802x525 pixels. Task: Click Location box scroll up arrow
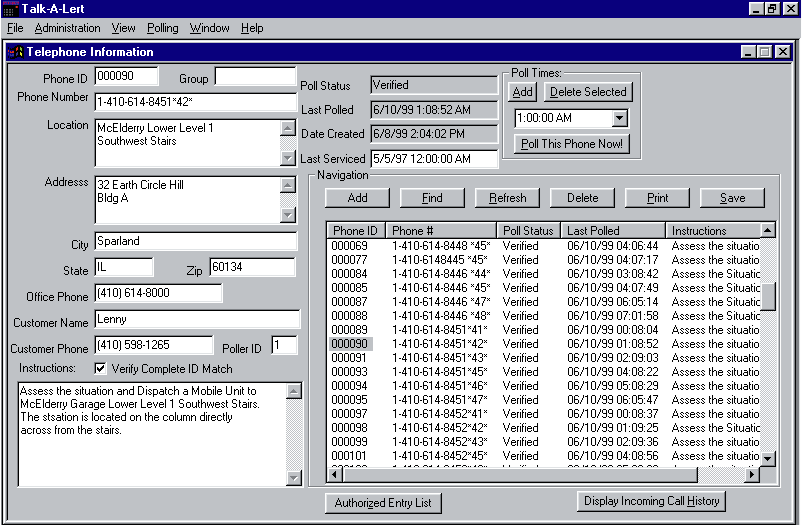click(x=288, y=128)
